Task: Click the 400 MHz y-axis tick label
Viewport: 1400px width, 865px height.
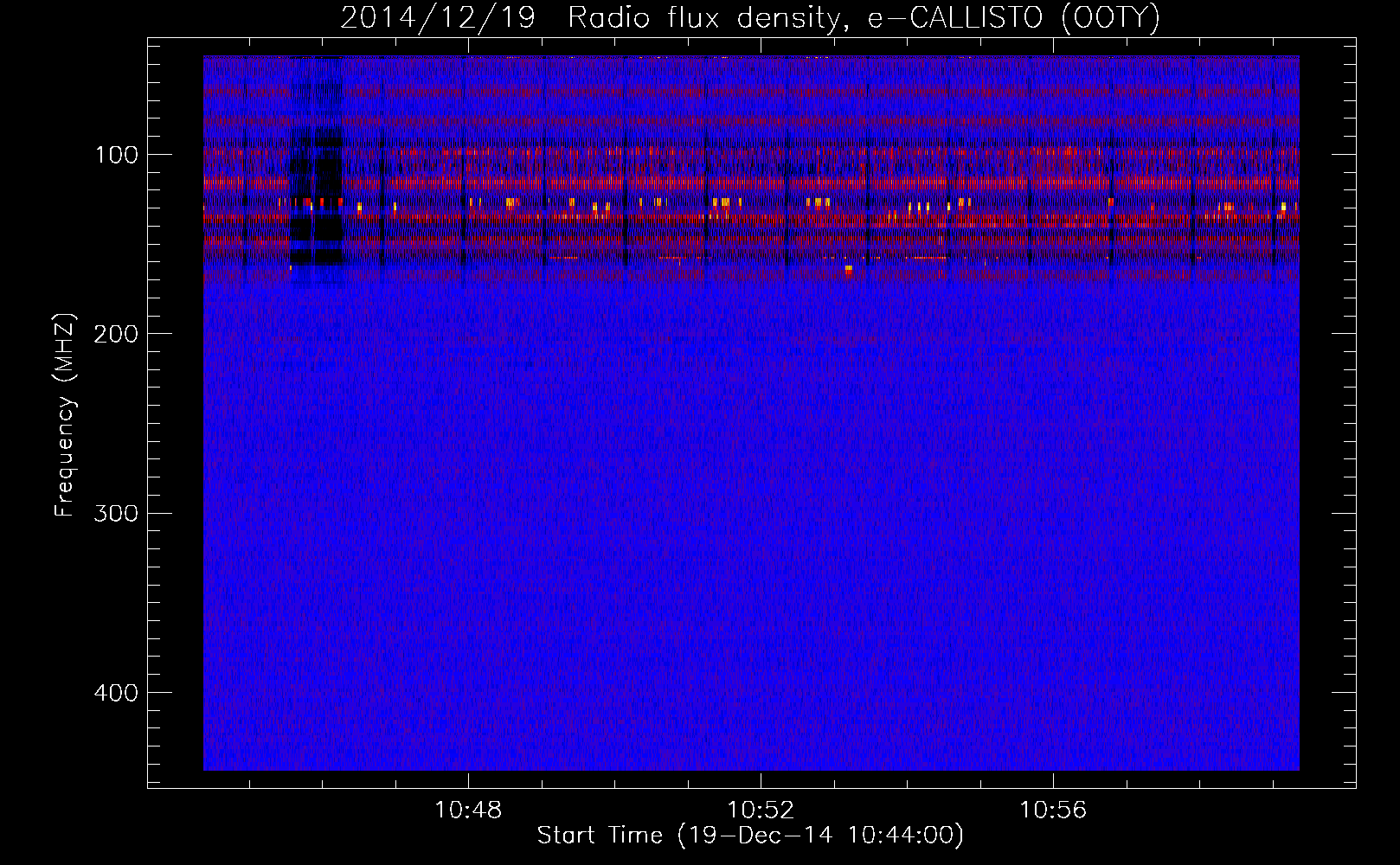Action: click(116, 693)
